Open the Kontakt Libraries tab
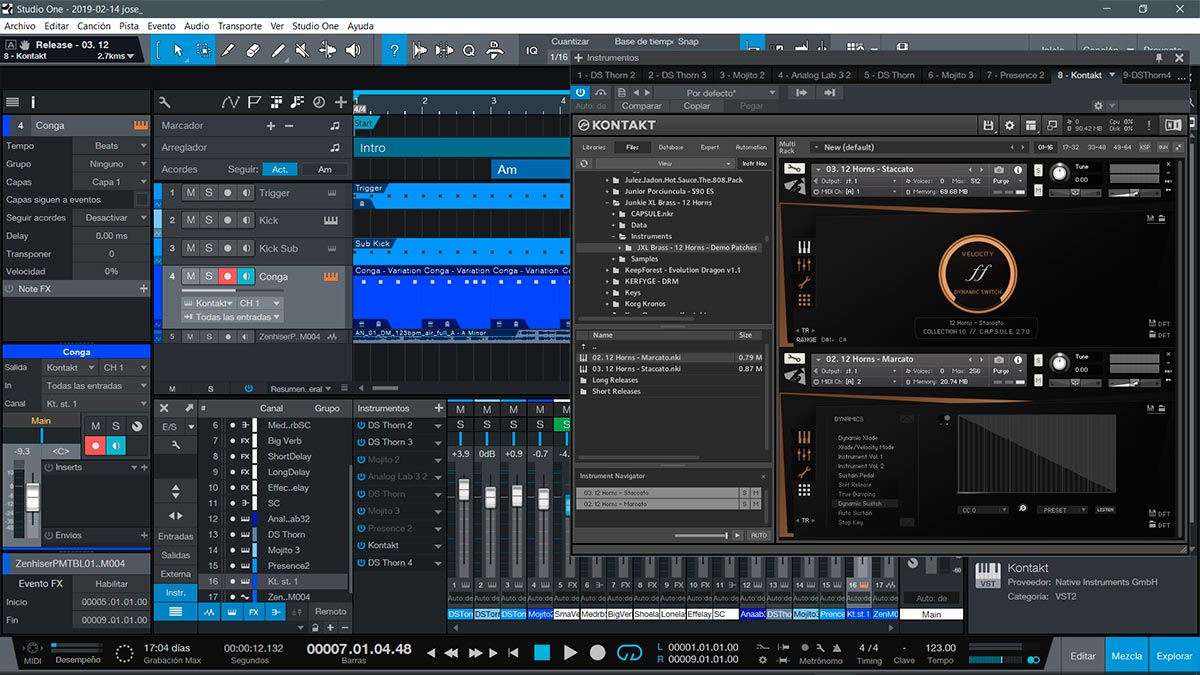 (x=594, y=147)
